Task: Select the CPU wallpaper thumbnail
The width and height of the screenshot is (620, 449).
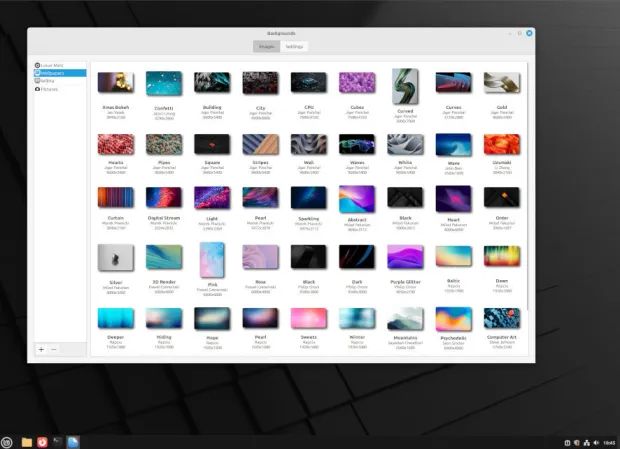Action: (309, 82)
